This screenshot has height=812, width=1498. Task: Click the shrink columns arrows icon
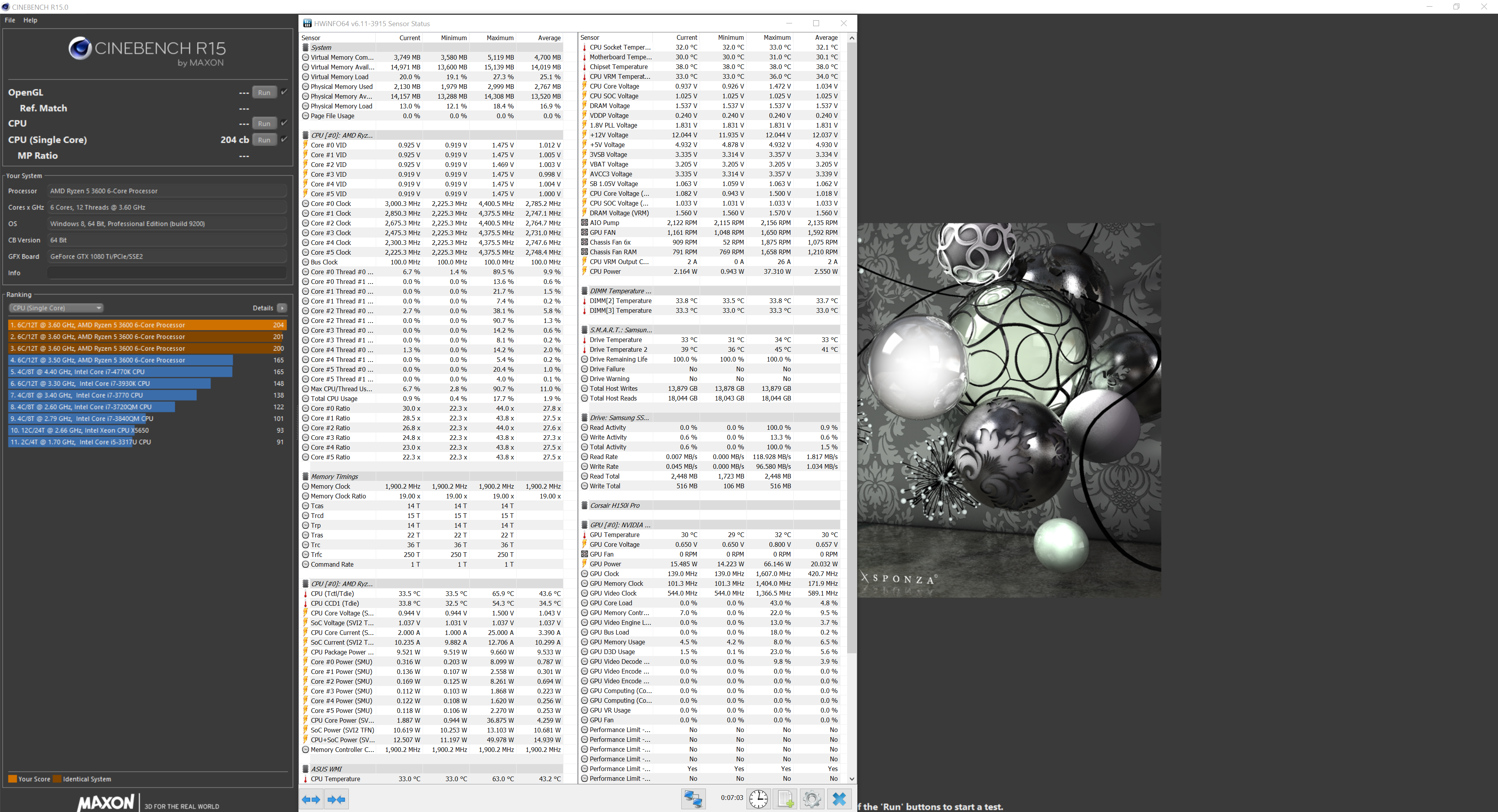(337, 799)
